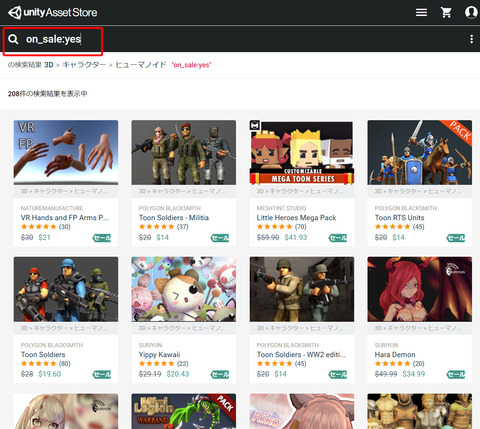Click Hara Demon title

click(x=395, y=354)
